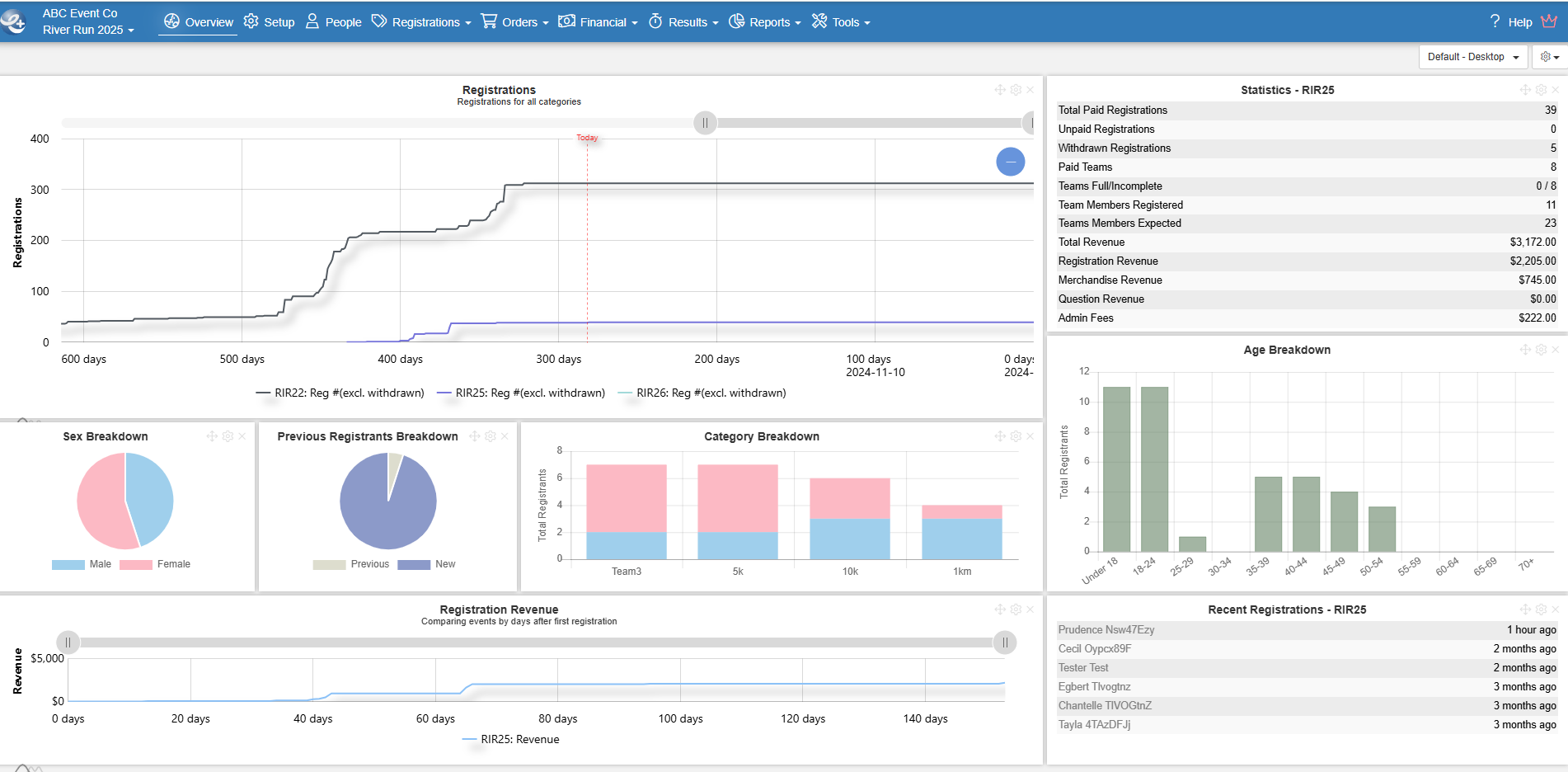Click the Help question mark icon
Image resolution: width=1568 pixels, height=772 pixels.
tap(1495, 21)
